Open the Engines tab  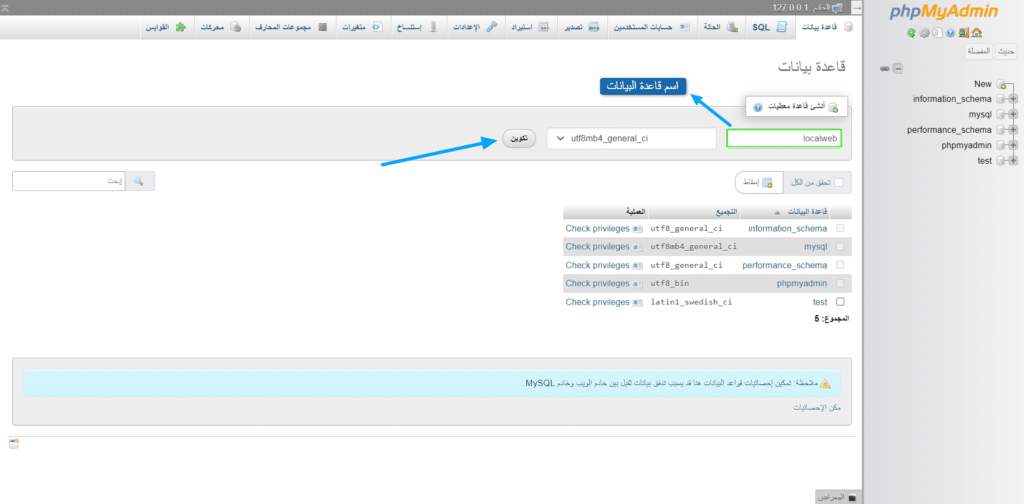click(222, 27)
